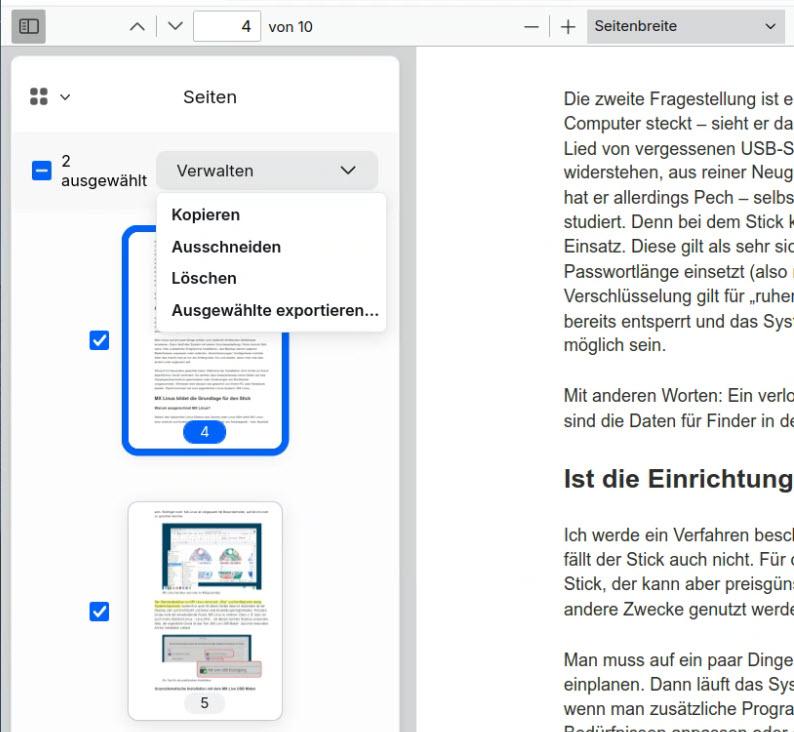
Task: Select Ausgewählte exportieren… option
Action: tap(275, 310)
